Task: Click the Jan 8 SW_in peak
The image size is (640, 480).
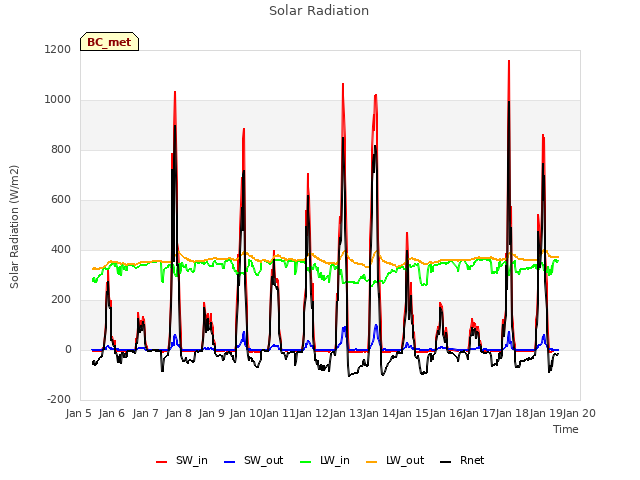Action: tap(175, 92)
